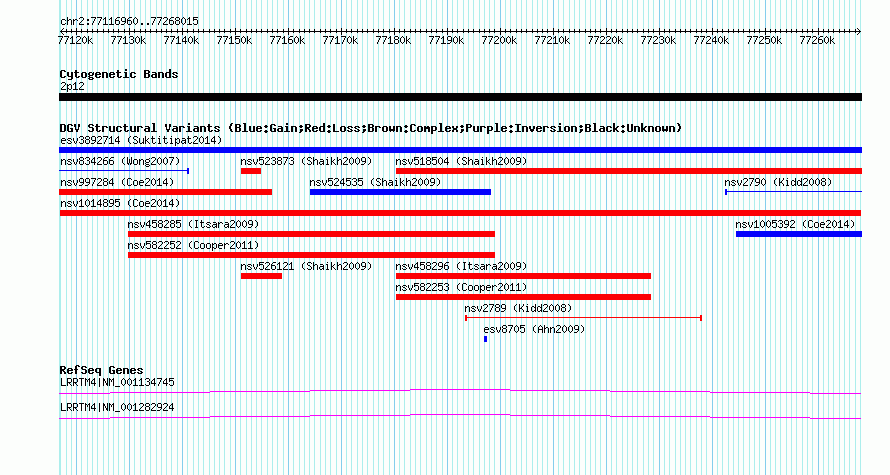Click the Cytogenetic Bands track title

point(119,74)
